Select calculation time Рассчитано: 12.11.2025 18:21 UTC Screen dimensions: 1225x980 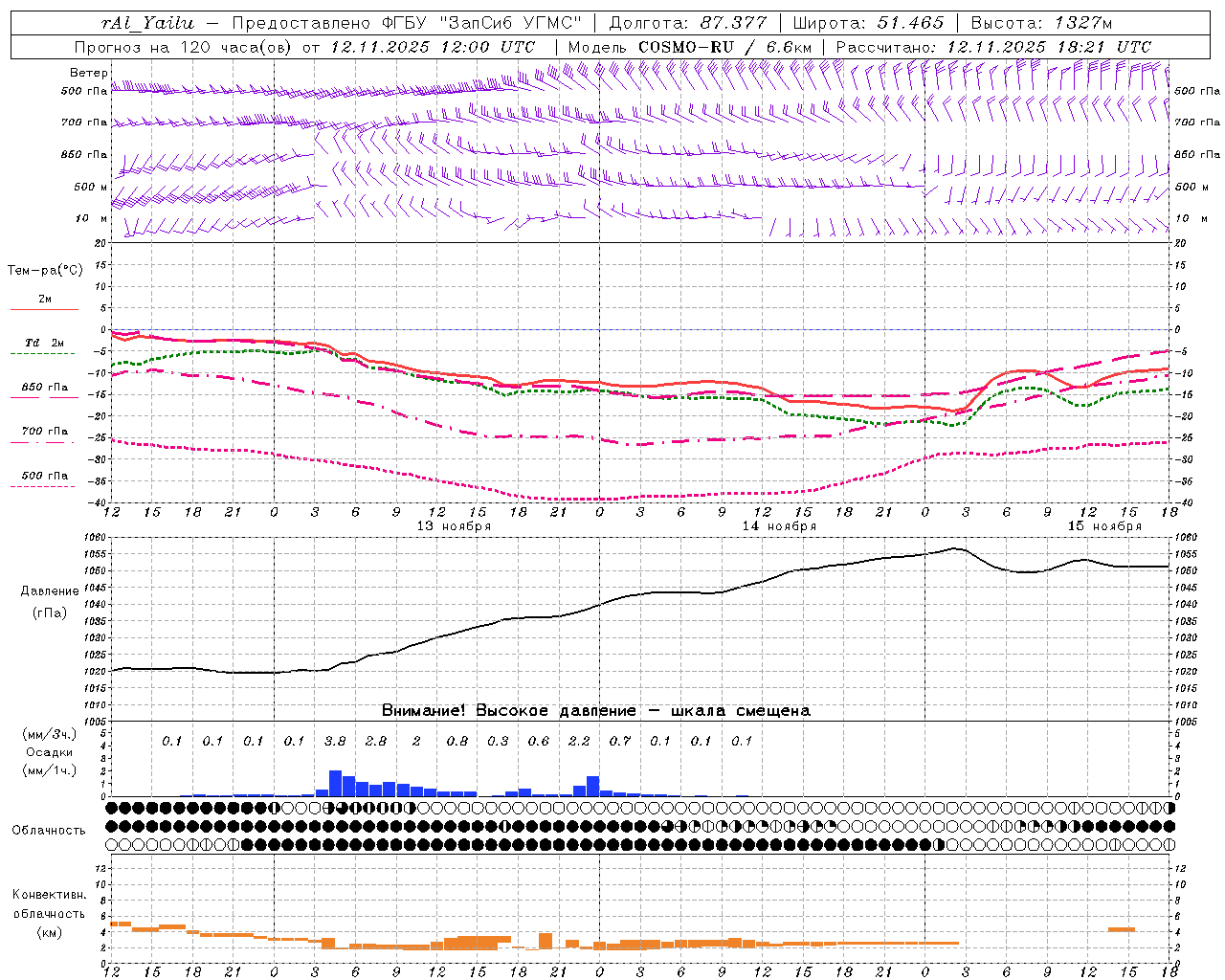[993, 47]
